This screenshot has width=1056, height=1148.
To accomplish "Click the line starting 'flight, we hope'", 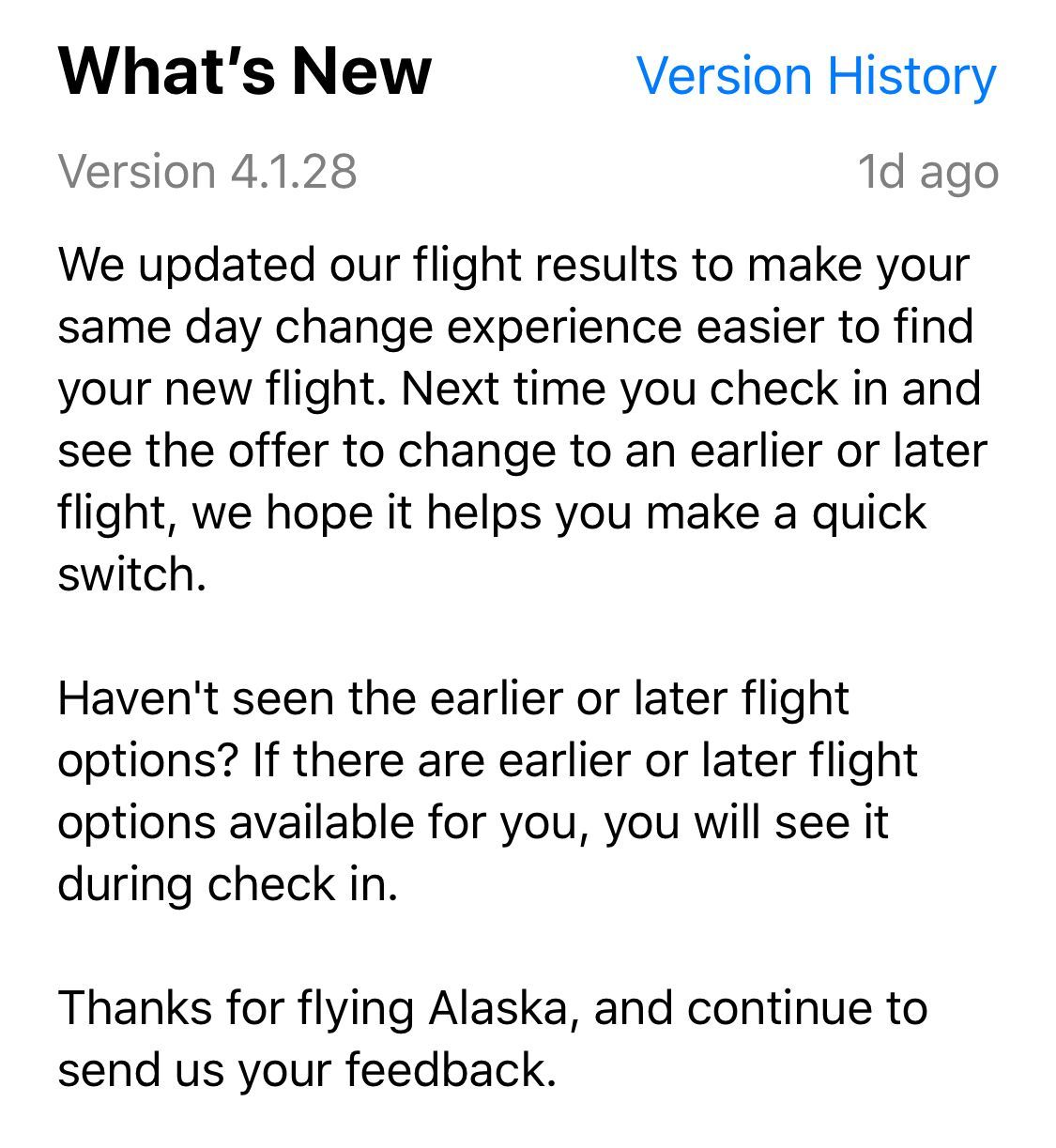I will (492, 513).
